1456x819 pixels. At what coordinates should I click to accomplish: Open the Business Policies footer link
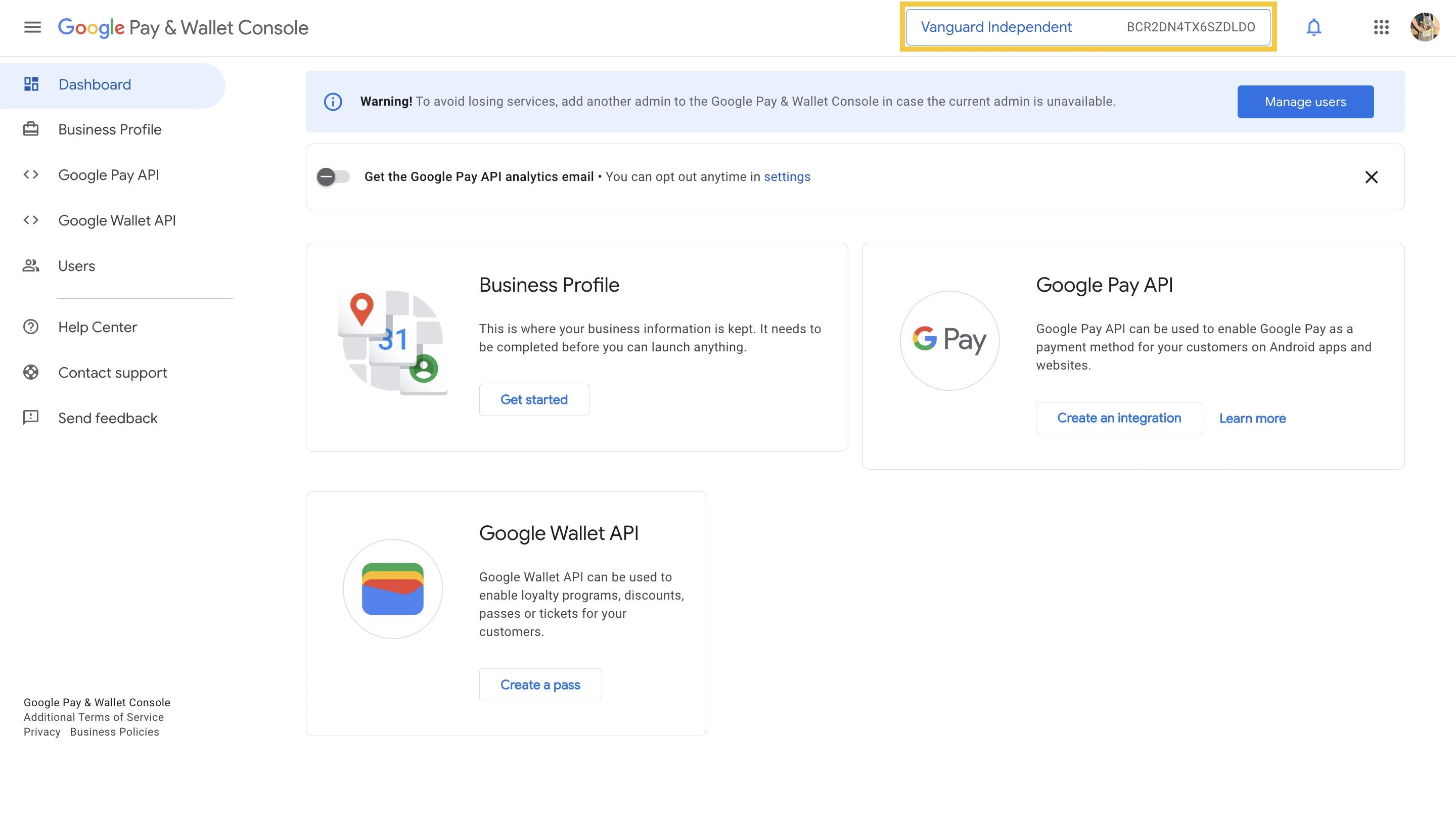[x=115, y=732]
